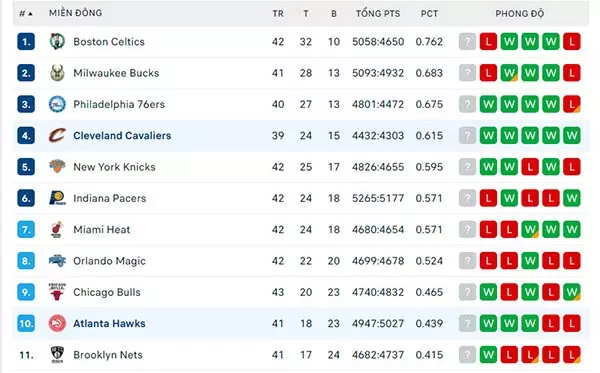Click the Philadelphia 76ers logo
Viewport: 600px width, 373px height.
coord(57,104)
